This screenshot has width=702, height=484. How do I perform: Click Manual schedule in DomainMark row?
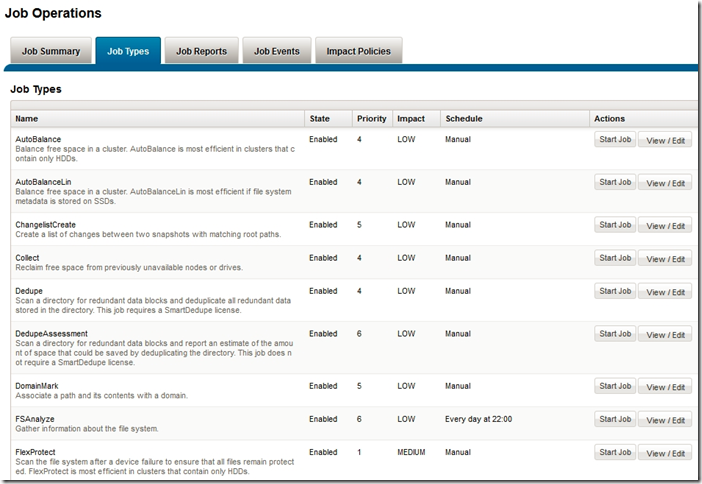click(458, 386)
